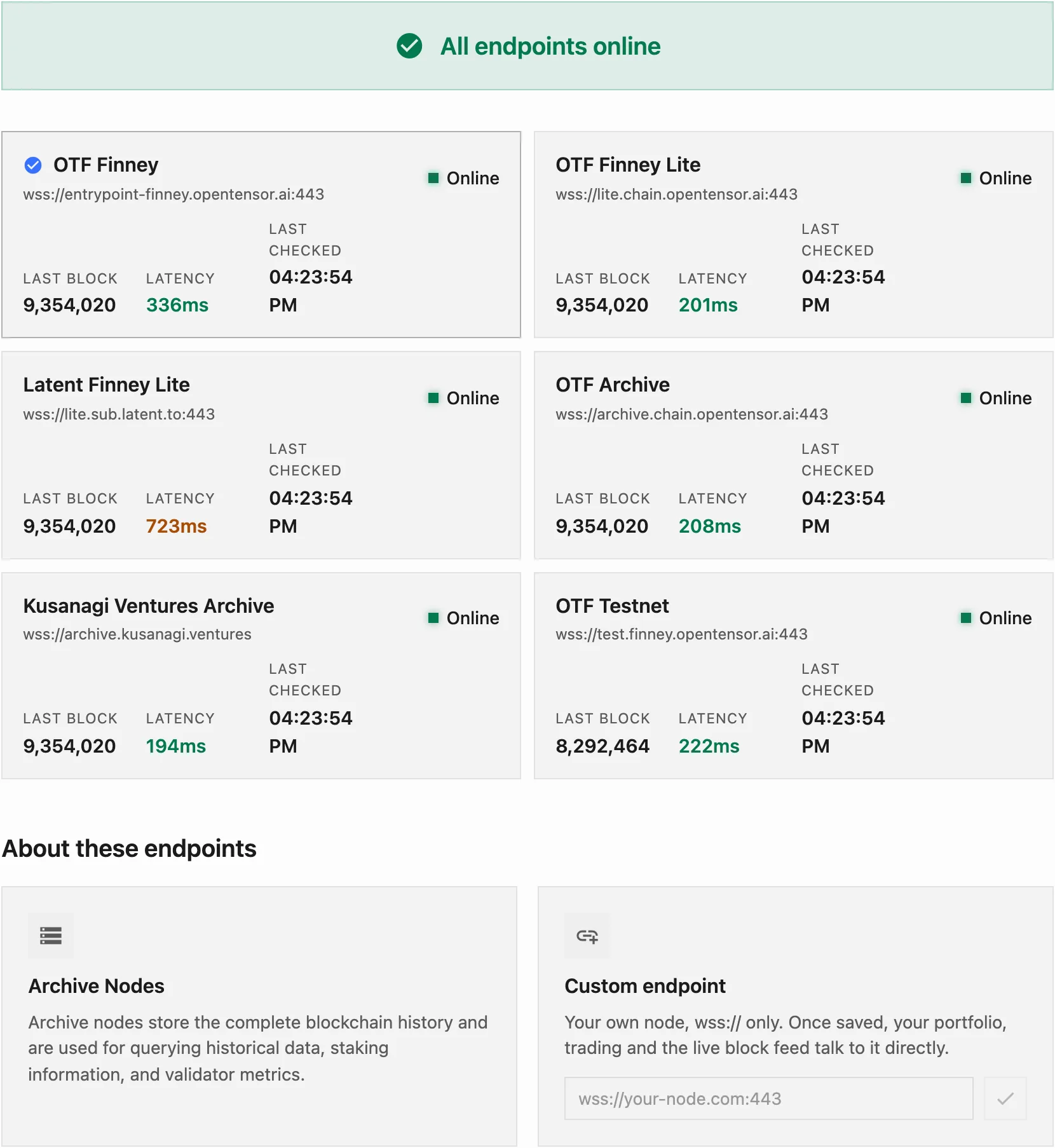The height and width of the screenshot is (1148, 1055).
Task: Click the 336ms latency value
Action: click(x=177, y=305)
